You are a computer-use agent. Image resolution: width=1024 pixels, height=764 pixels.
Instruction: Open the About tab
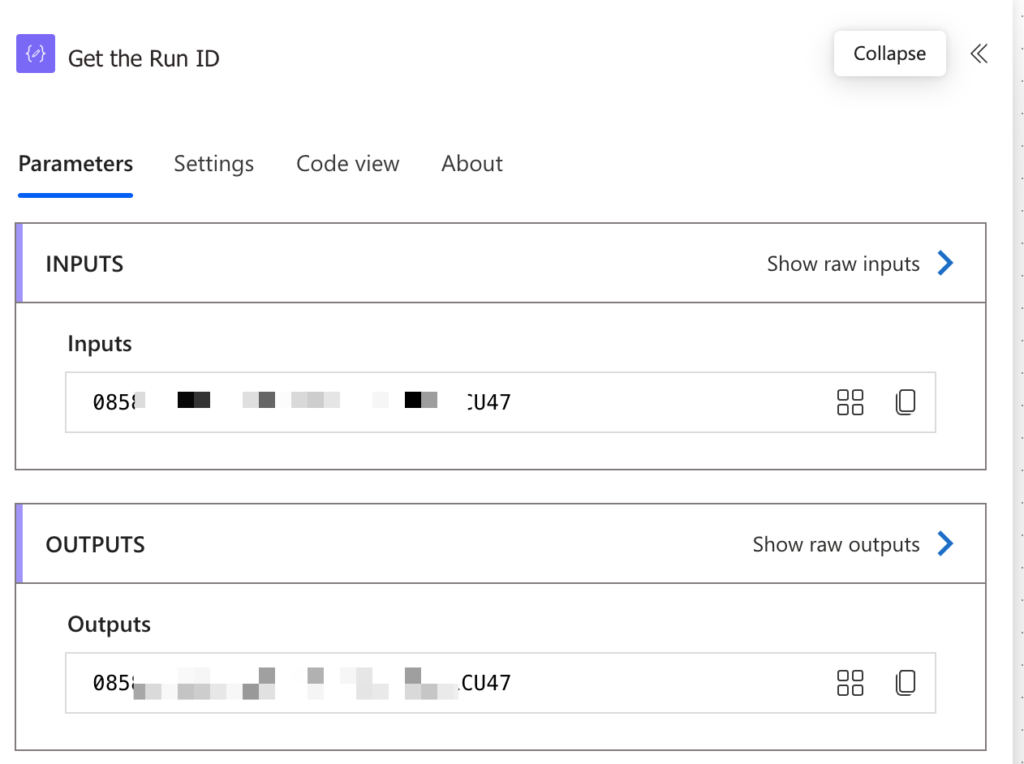tap(471, 163)
